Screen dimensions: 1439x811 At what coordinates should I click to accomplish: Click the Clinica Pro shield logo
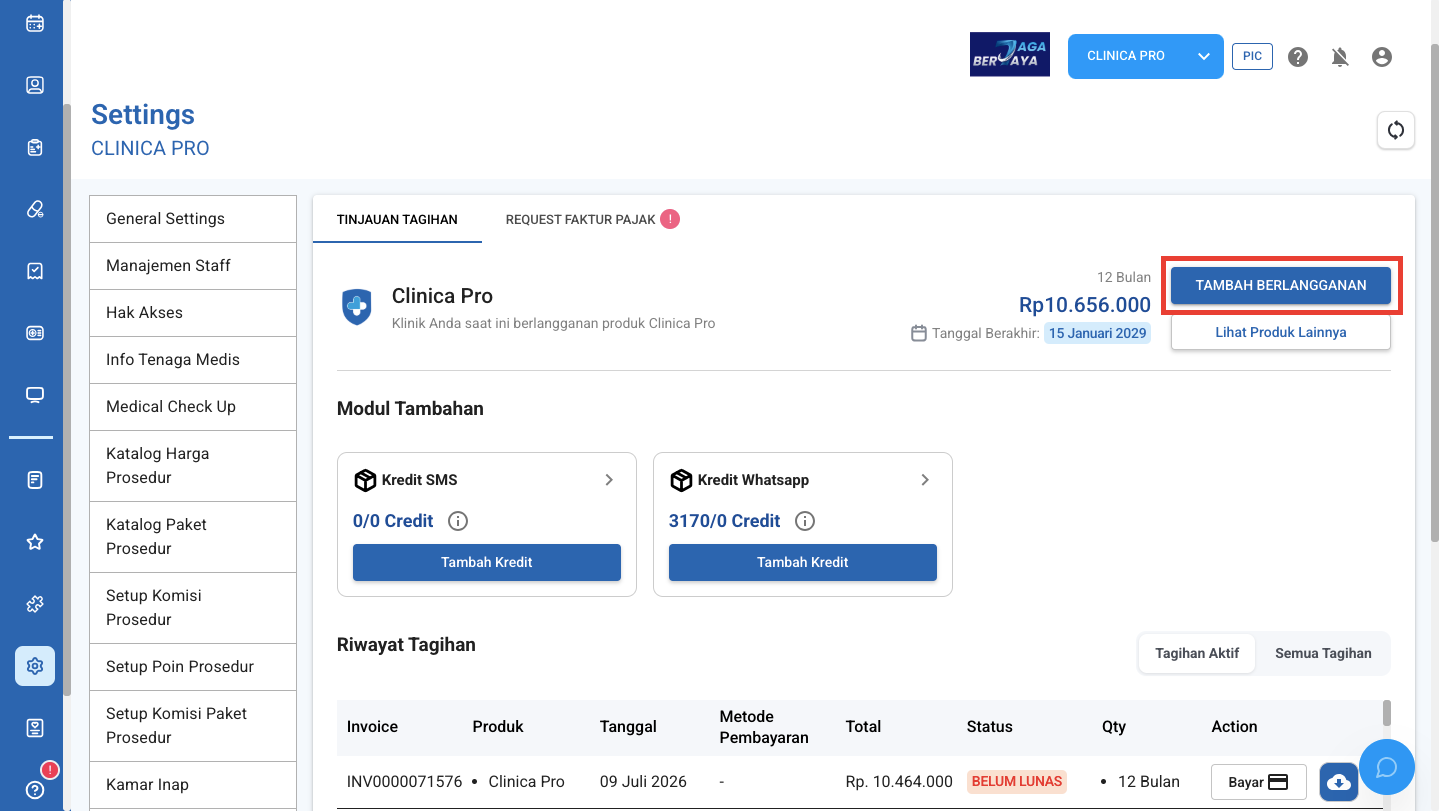tap(357, 307)
